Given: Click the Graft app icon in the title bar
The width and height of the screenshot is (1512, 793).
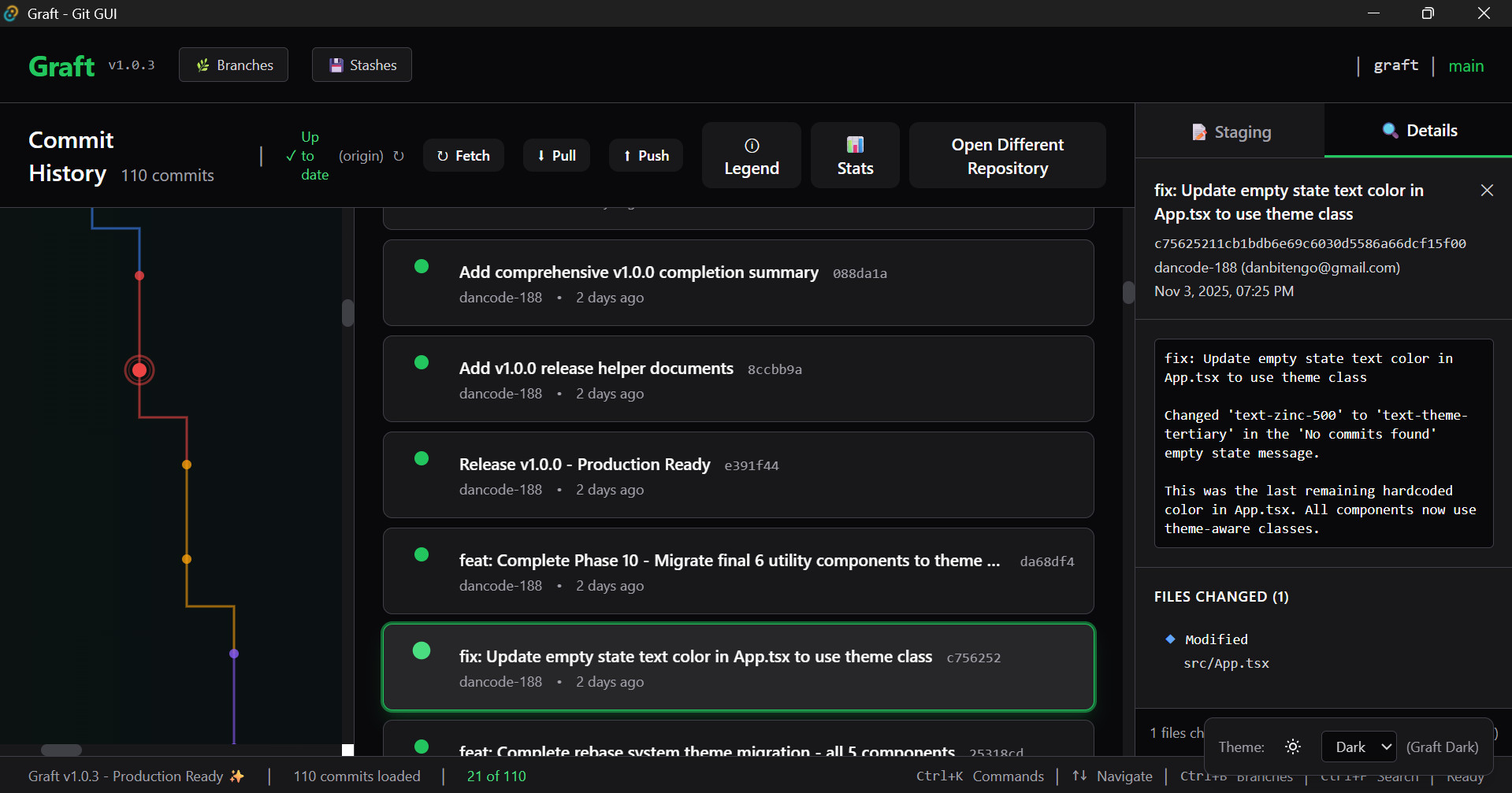Looking at the screenshot, I should [x=11, y=13].
